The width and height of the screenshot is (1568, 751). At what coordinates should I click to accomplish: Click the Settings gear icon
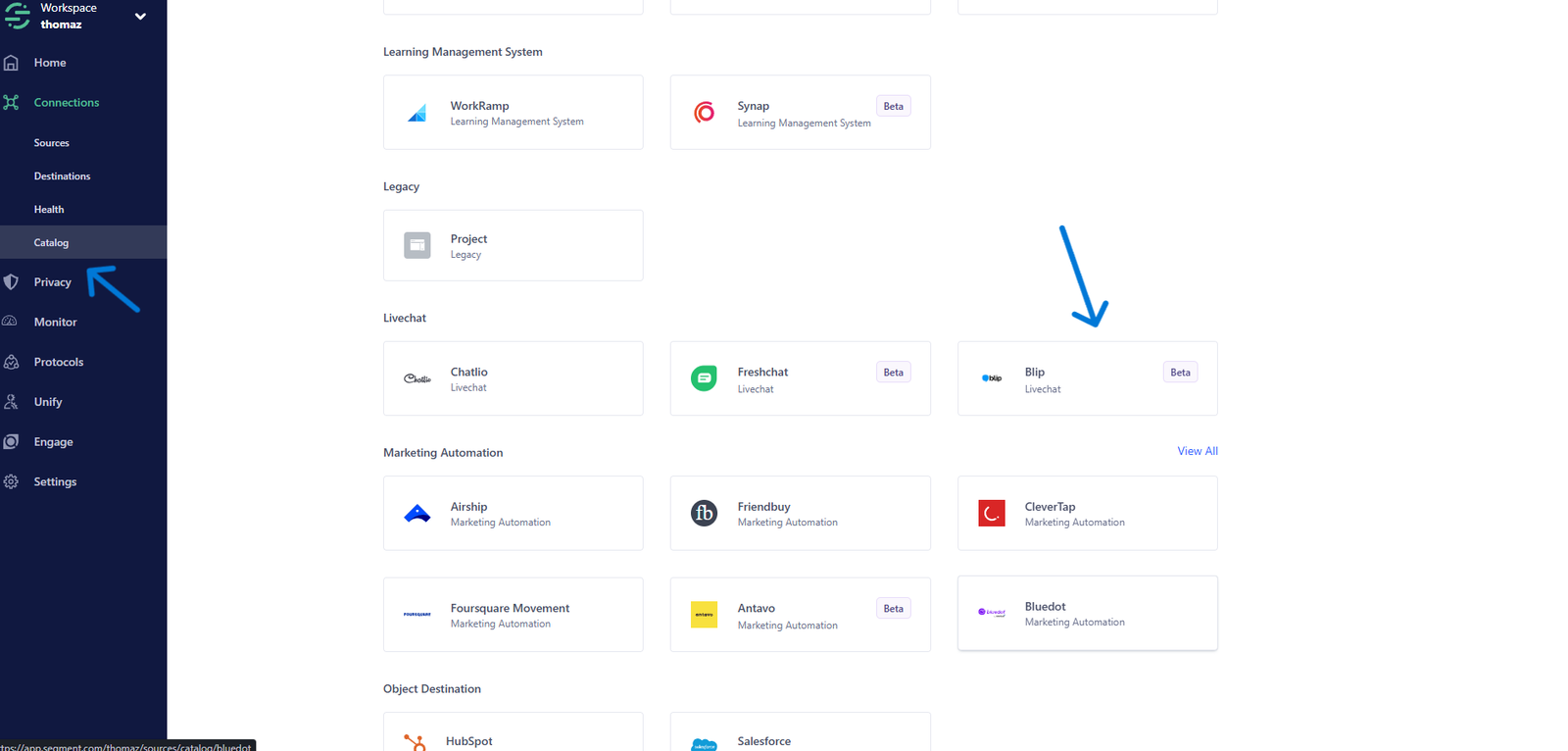[x=11, y=481]
